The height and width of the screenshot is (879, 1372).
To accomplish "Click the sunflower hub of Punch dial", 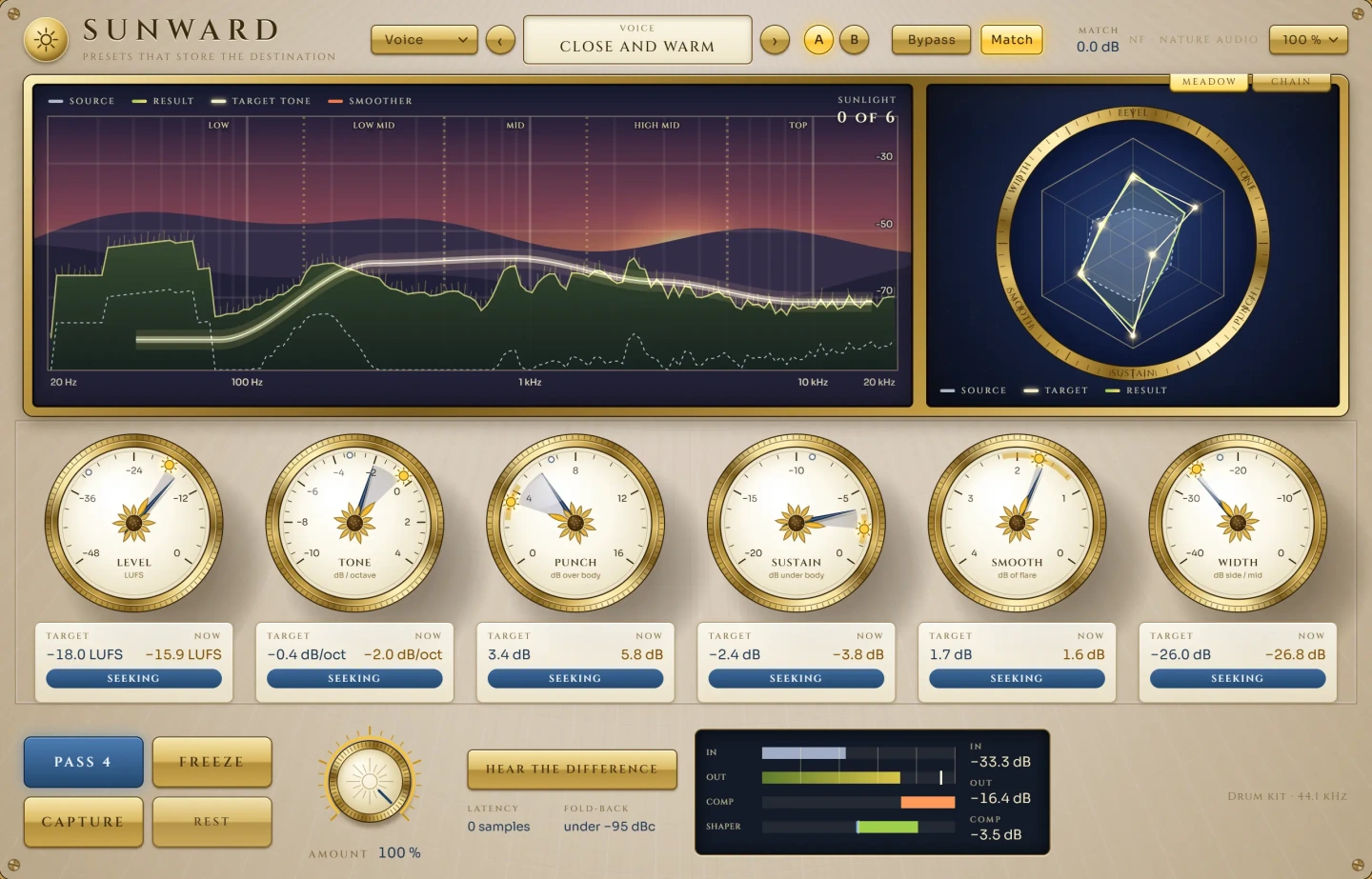I will 575,522.
